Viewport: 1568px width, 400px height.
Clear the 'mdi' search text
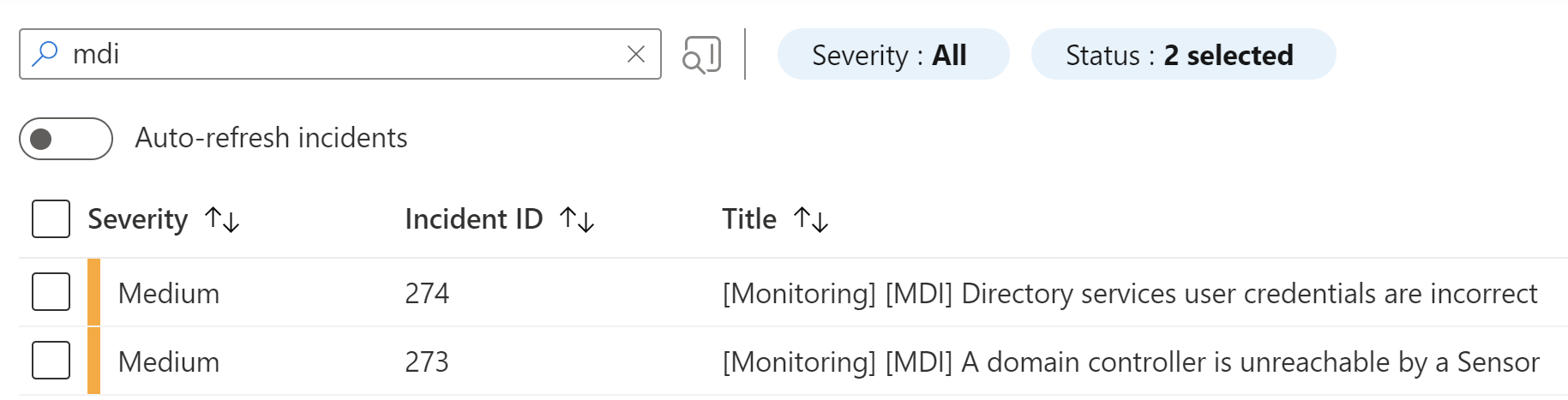(x=636, y=54)
